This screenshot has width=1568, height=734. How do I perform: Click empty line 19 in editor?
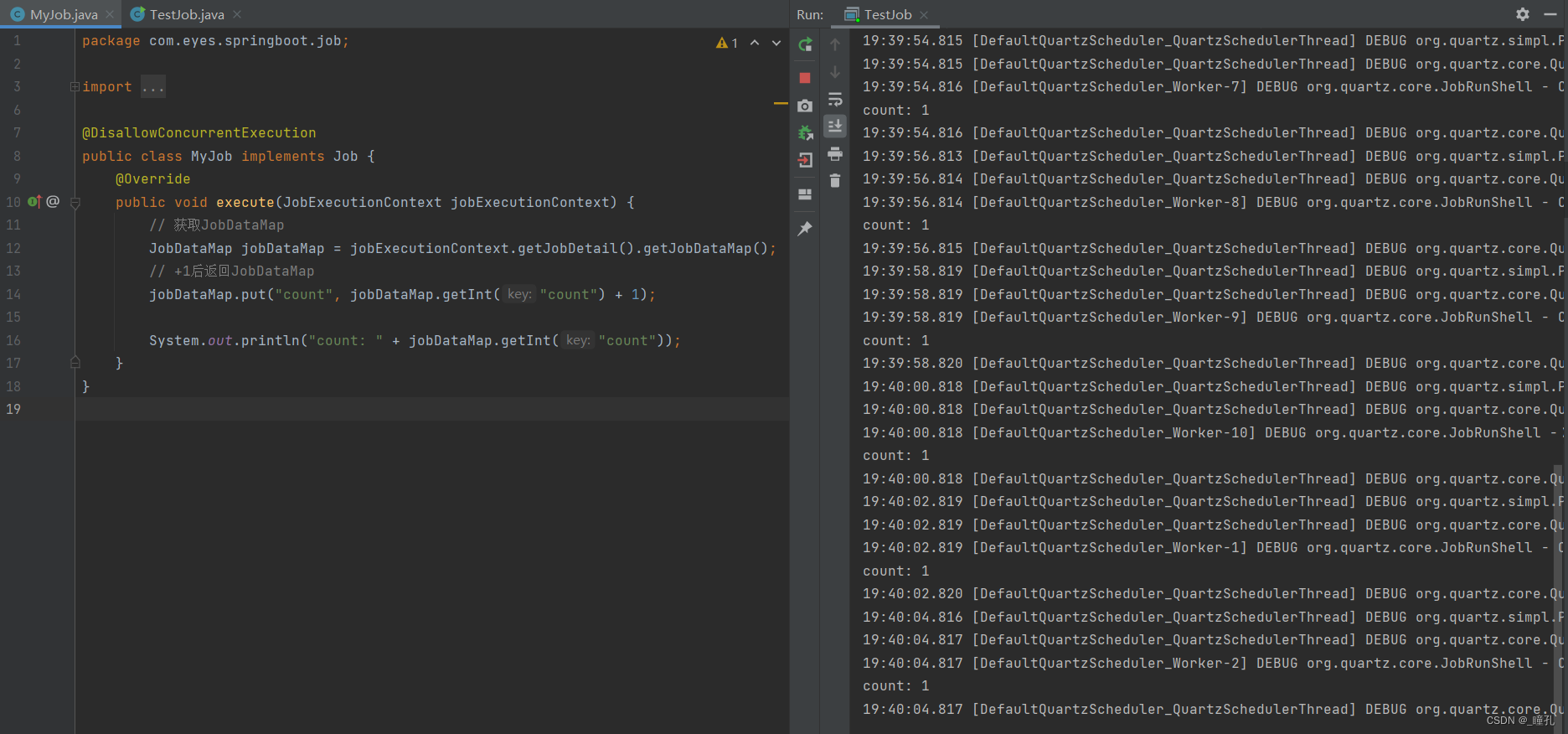pos(431,410)
